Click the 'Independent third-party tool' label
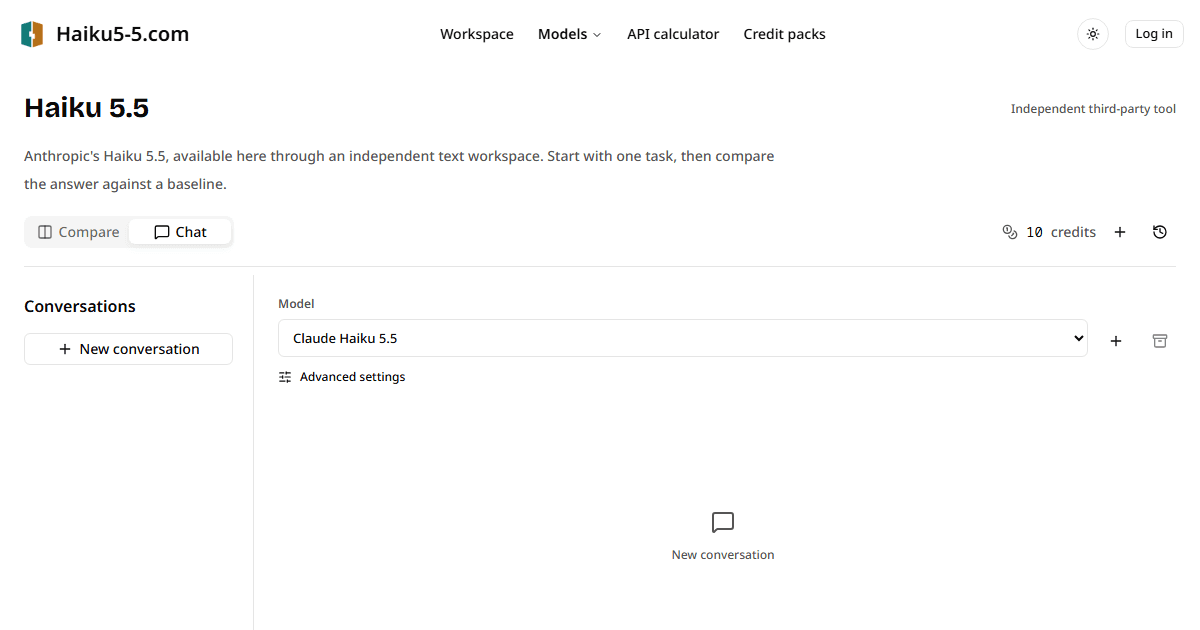 point(1093,109)
